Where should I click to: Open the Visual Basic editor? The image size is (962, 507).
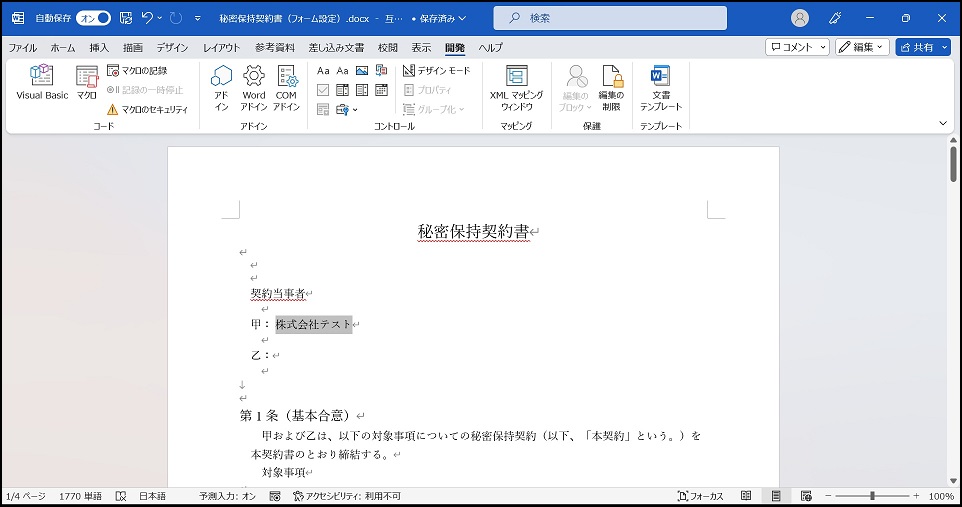(42, 82)
